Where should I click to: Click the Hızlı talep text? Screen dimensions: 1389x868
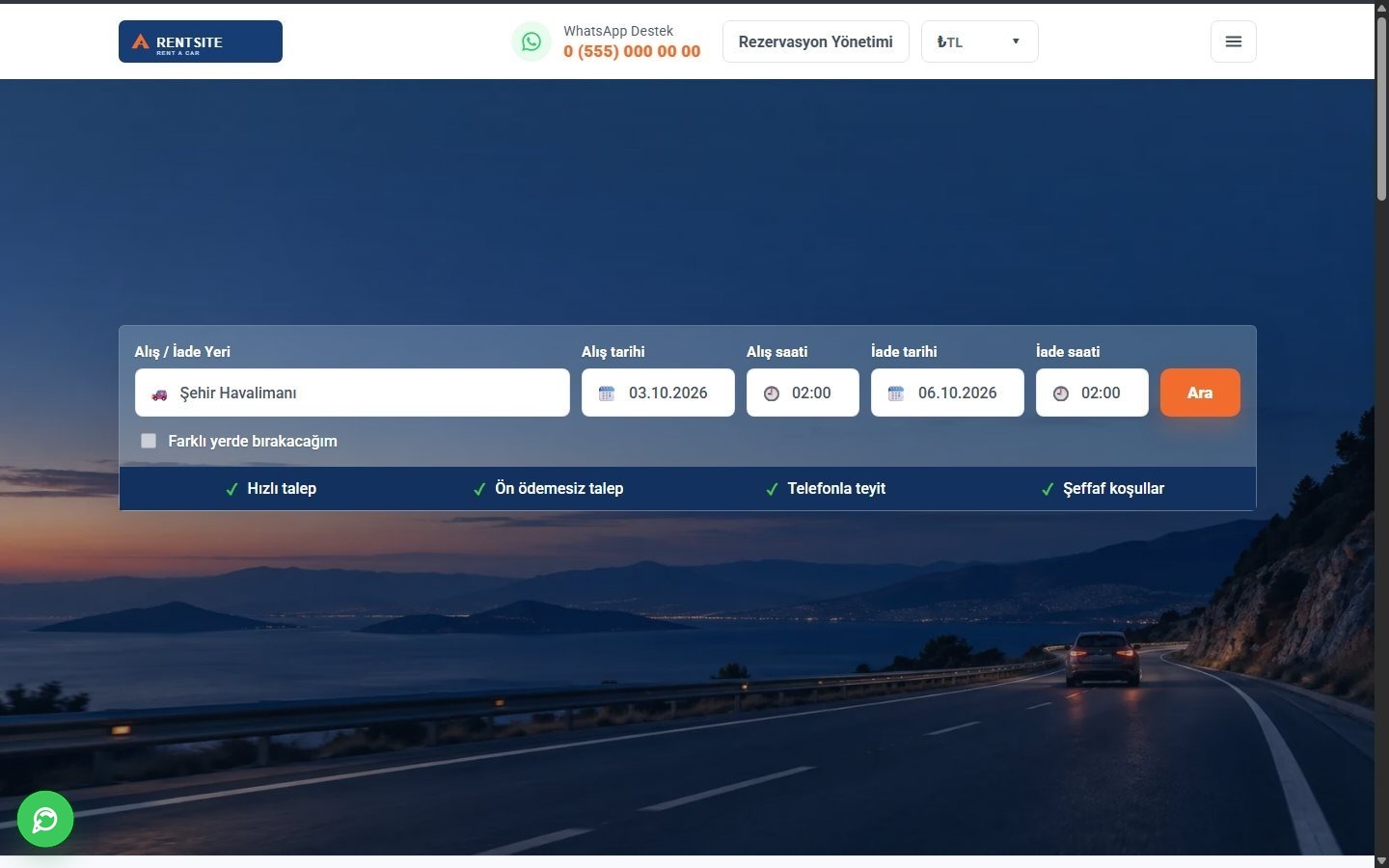tap(282, 488)
